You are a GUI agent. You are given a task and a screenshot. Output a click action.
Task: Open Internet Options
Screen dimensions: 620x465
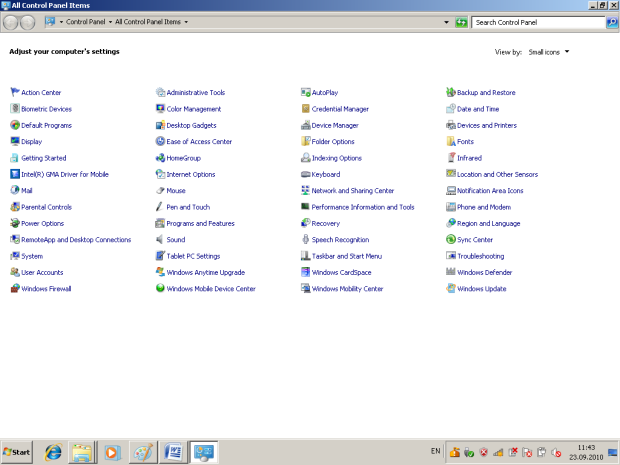191,174
